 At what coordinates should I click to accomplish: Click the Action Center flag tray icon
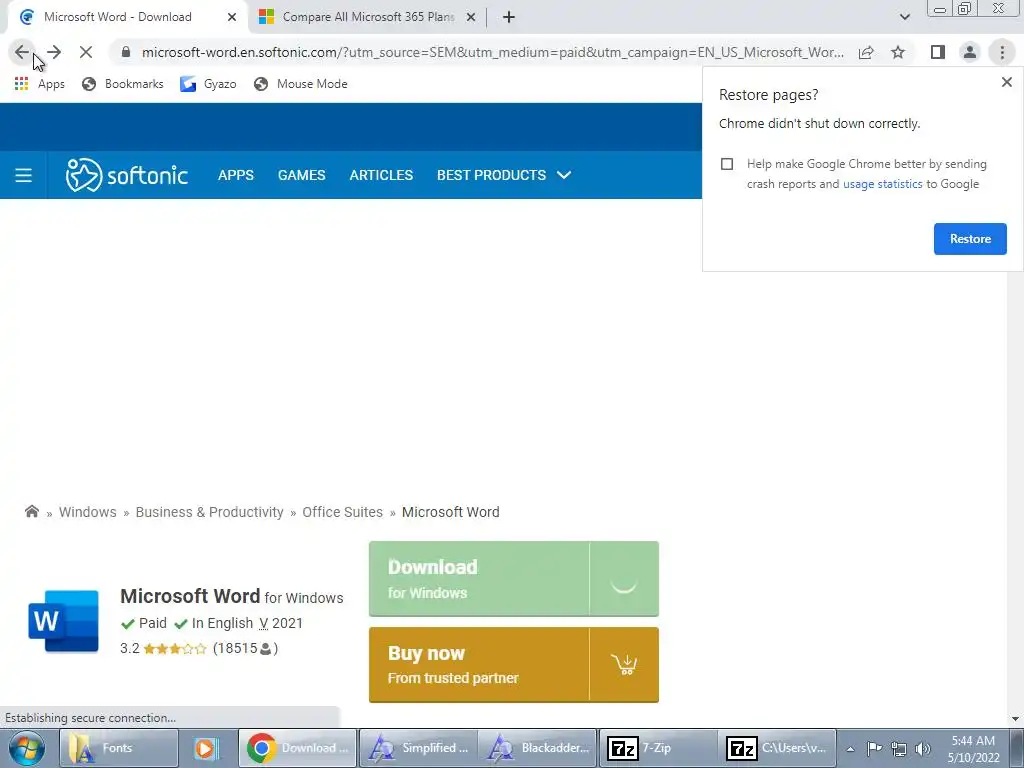[x=874, y=748]
